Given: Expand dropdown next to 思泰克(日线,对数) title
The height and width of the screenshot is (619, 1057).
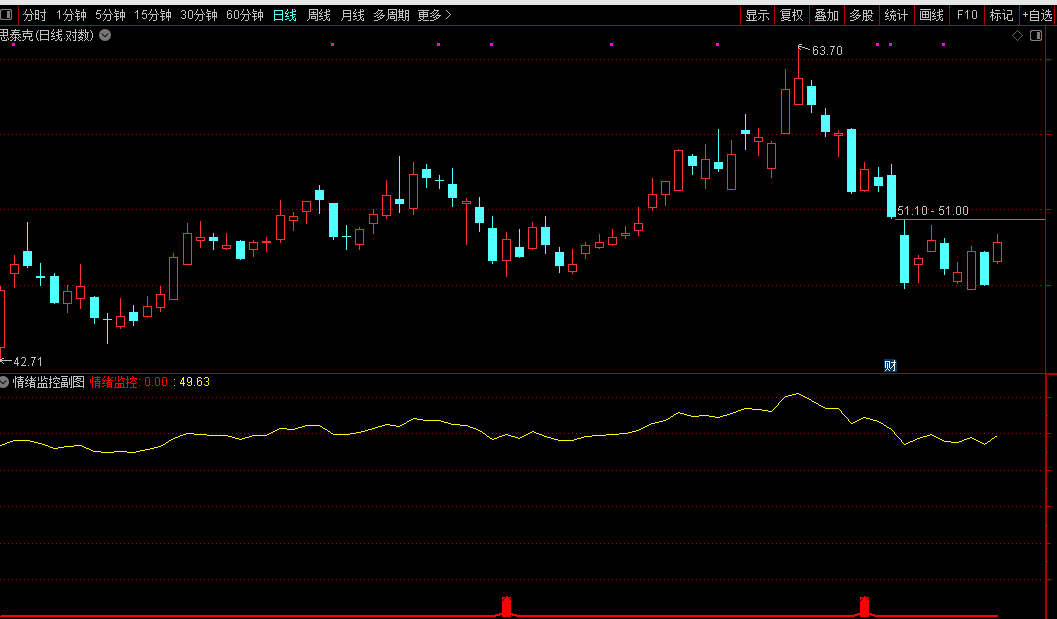Looking at the screenshot, I should click(x=105, y=35).
